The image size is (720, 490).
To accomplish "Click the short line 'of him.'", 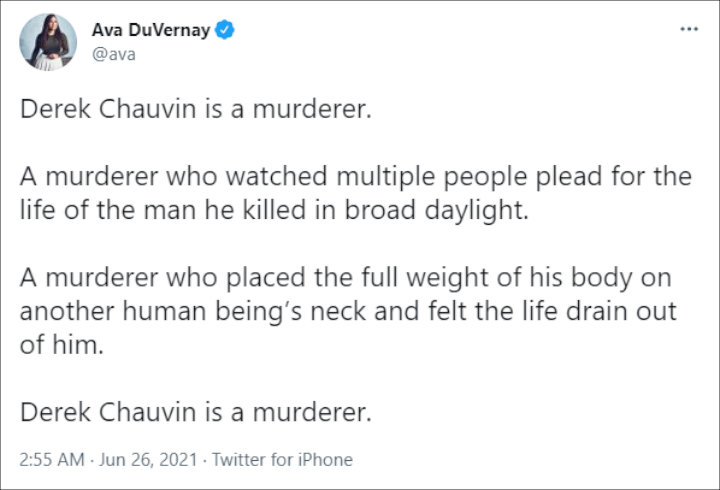I will pyautogui.click(x=62, y=344).
